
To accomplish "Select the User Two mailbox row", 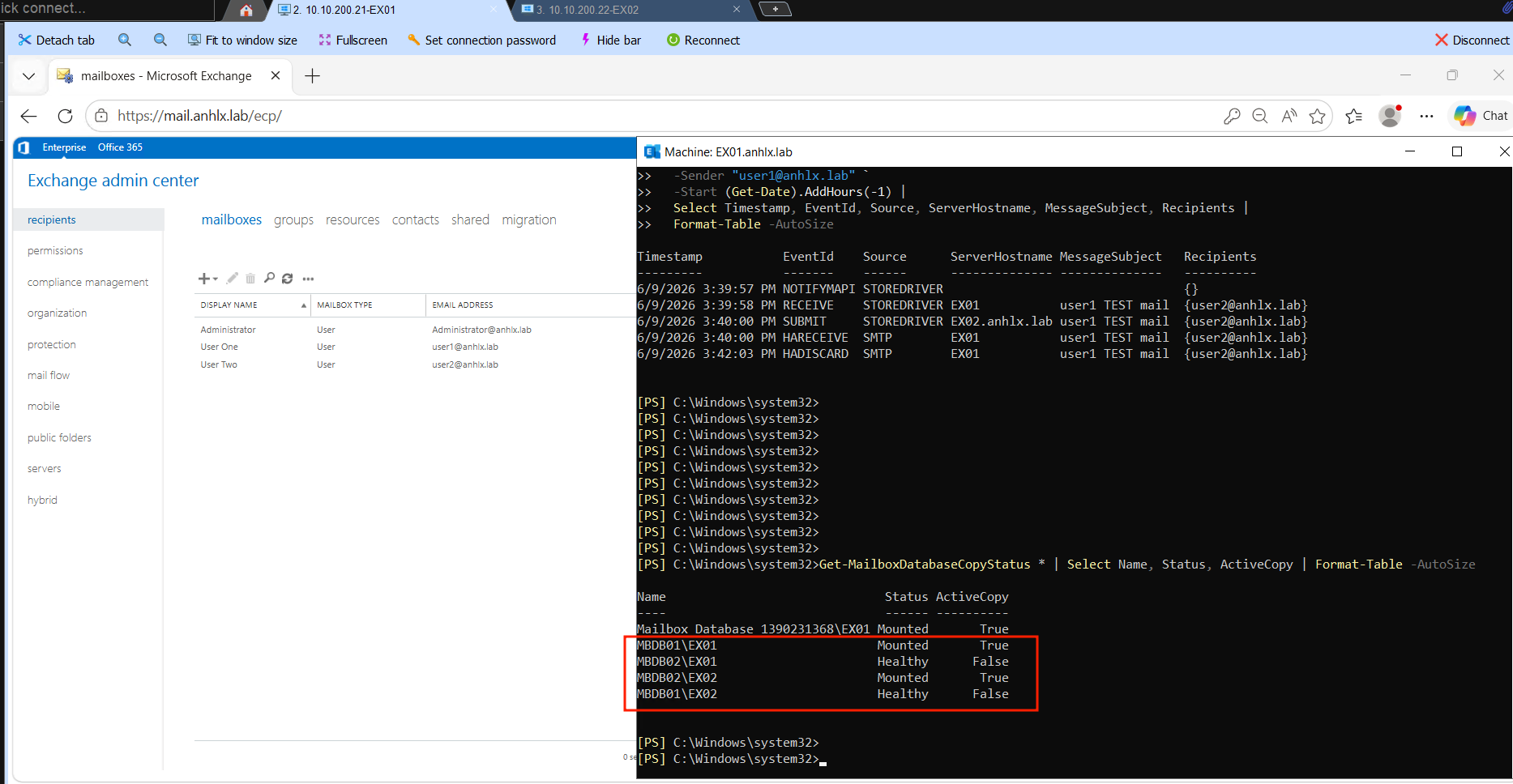I will [x=415, y=364].
